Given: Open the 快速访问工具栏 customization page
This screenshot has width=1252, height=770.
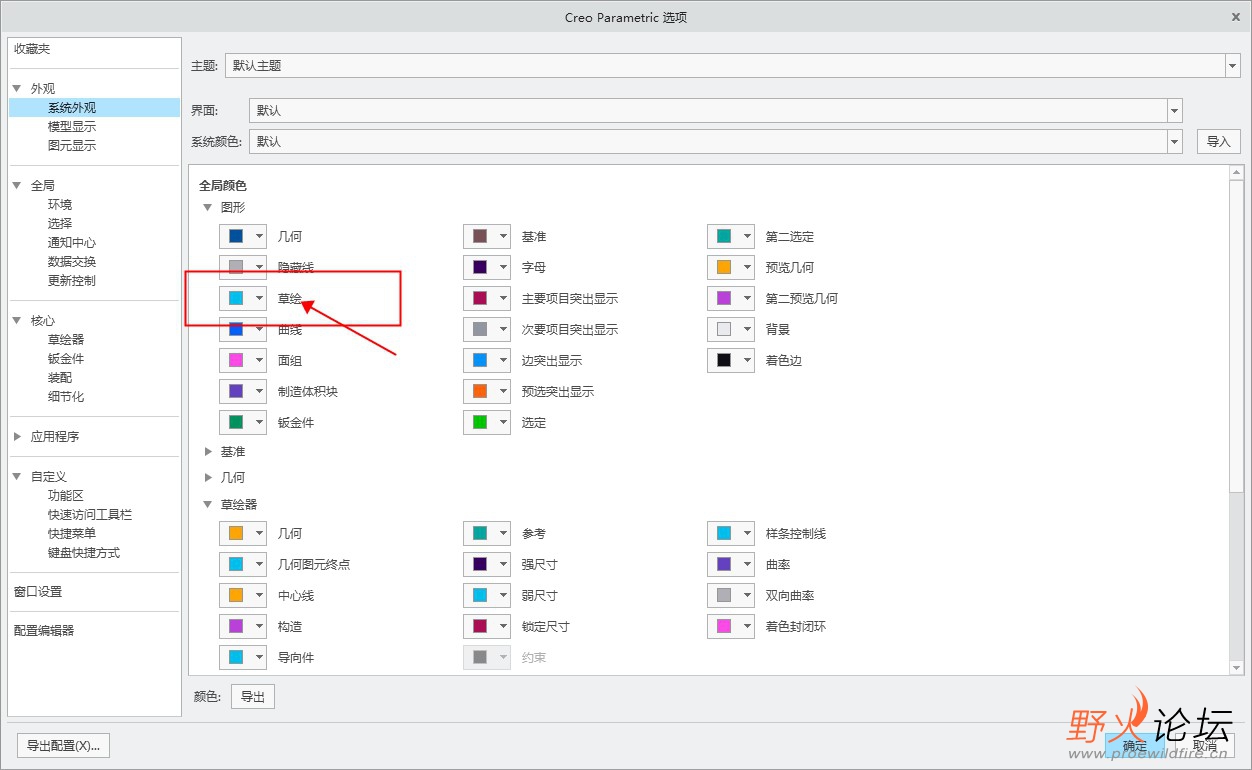Looking at the screenshot, I should point(90,514).
